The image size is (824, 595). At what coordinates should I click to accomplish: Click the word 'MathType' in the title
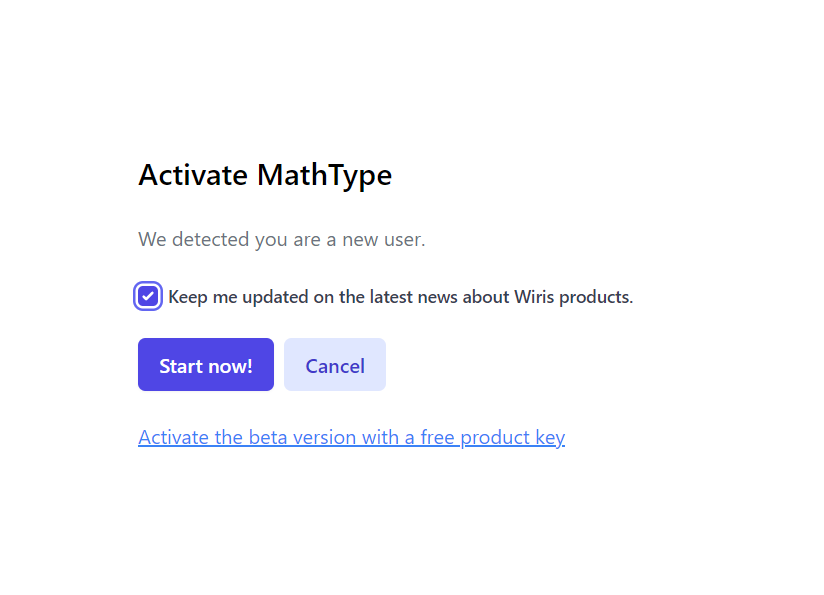pyautogui.click(x=324, y=176)
